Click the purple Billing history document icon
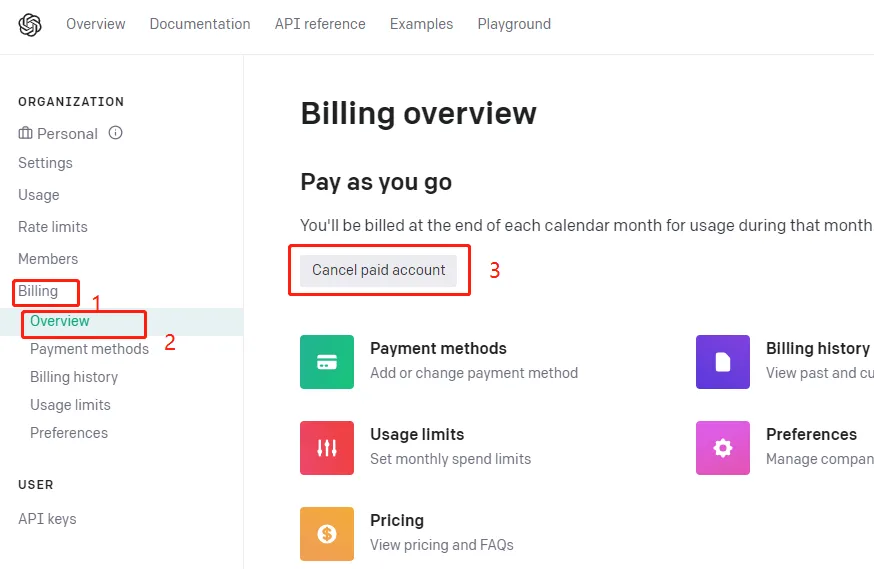This screenshot has height=569, width=874. coord(722,362)
